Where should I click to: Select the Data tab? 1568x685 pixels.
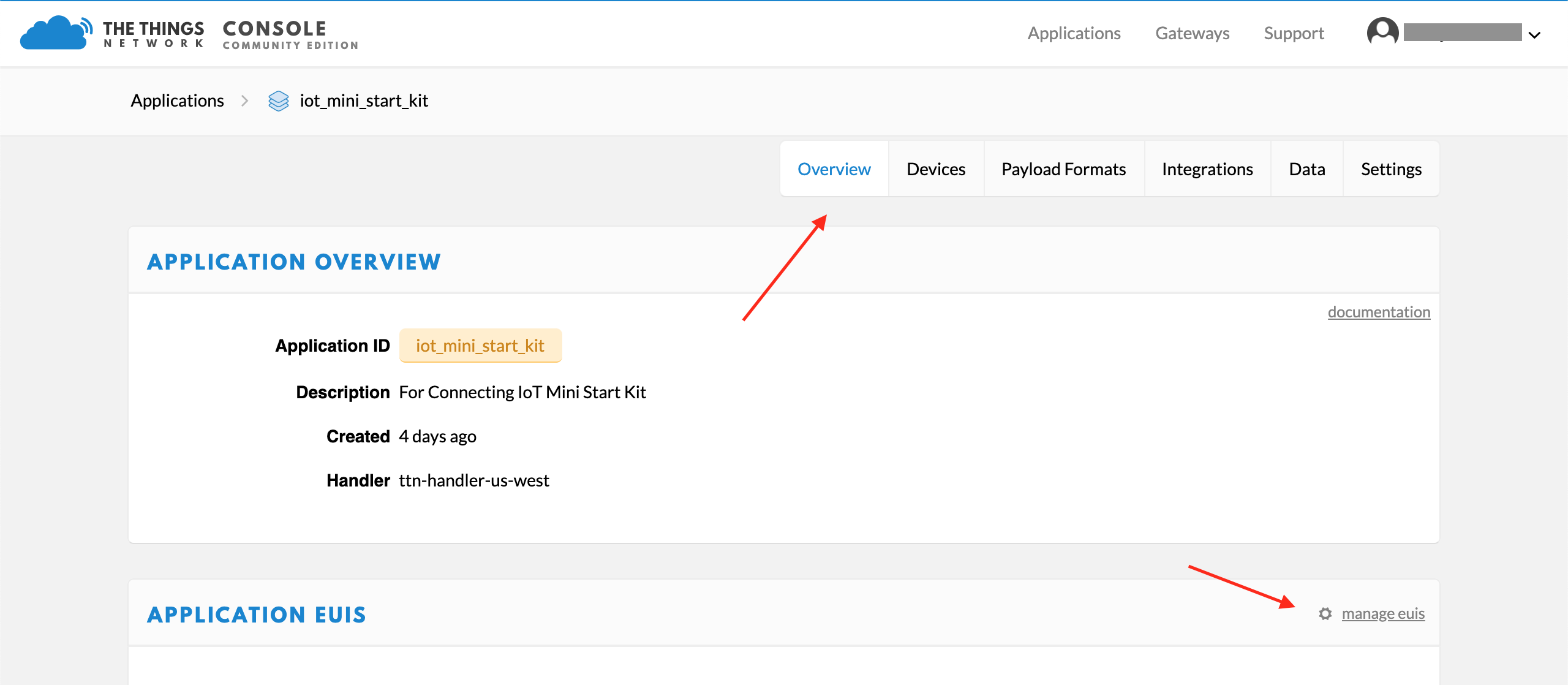point(1307,169)
